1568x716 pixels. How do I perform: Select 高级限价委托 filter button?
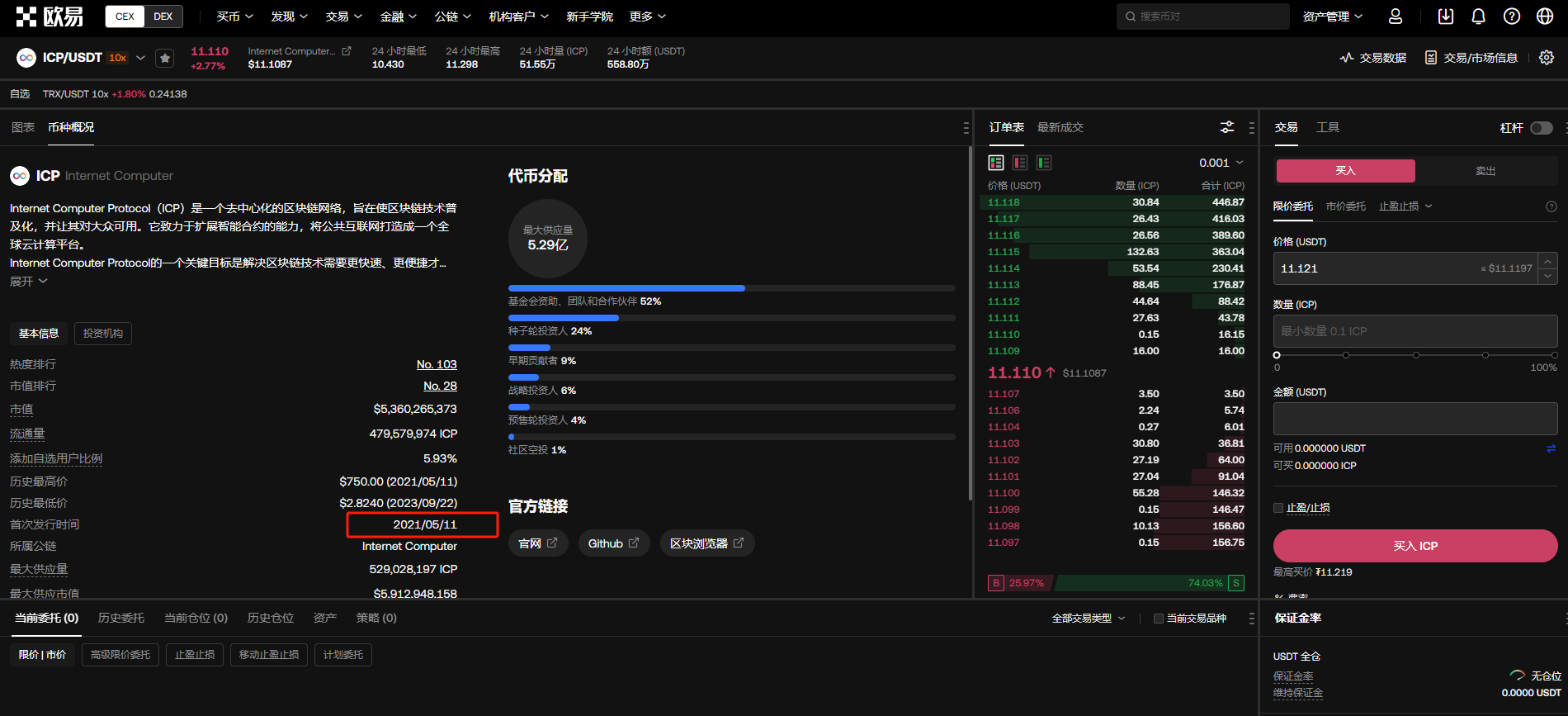[x=120, y=655]
